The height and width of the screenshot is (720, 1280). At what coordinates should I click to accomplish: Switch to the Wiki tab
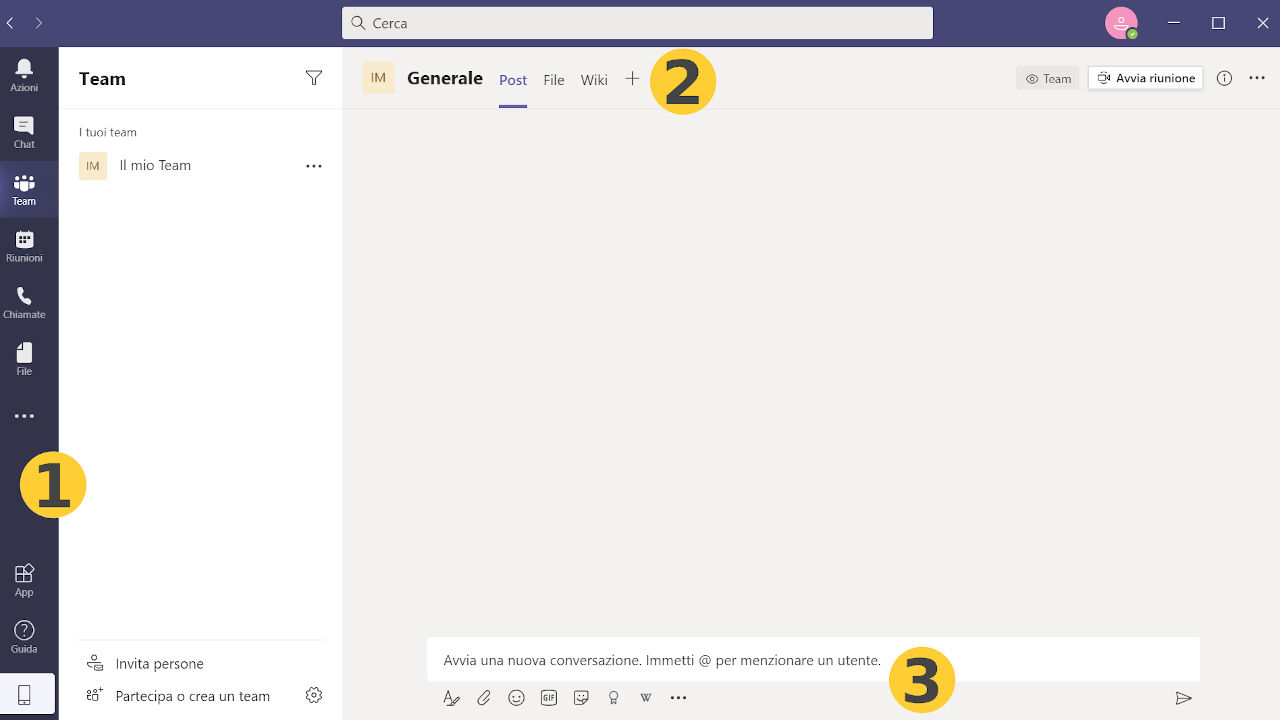[x=594, y=80]
